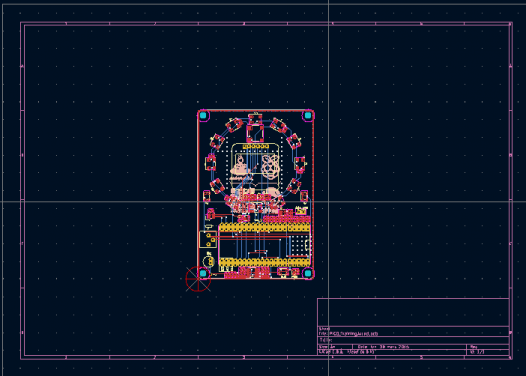This screenshot has height=376, width=526.
Task: Click the Date field in title block
Action: [x=383, y=346]
